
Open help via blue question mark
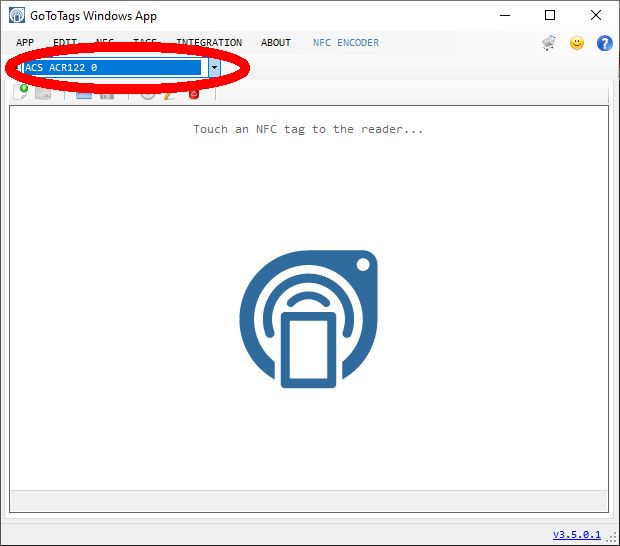click(604, 43)
